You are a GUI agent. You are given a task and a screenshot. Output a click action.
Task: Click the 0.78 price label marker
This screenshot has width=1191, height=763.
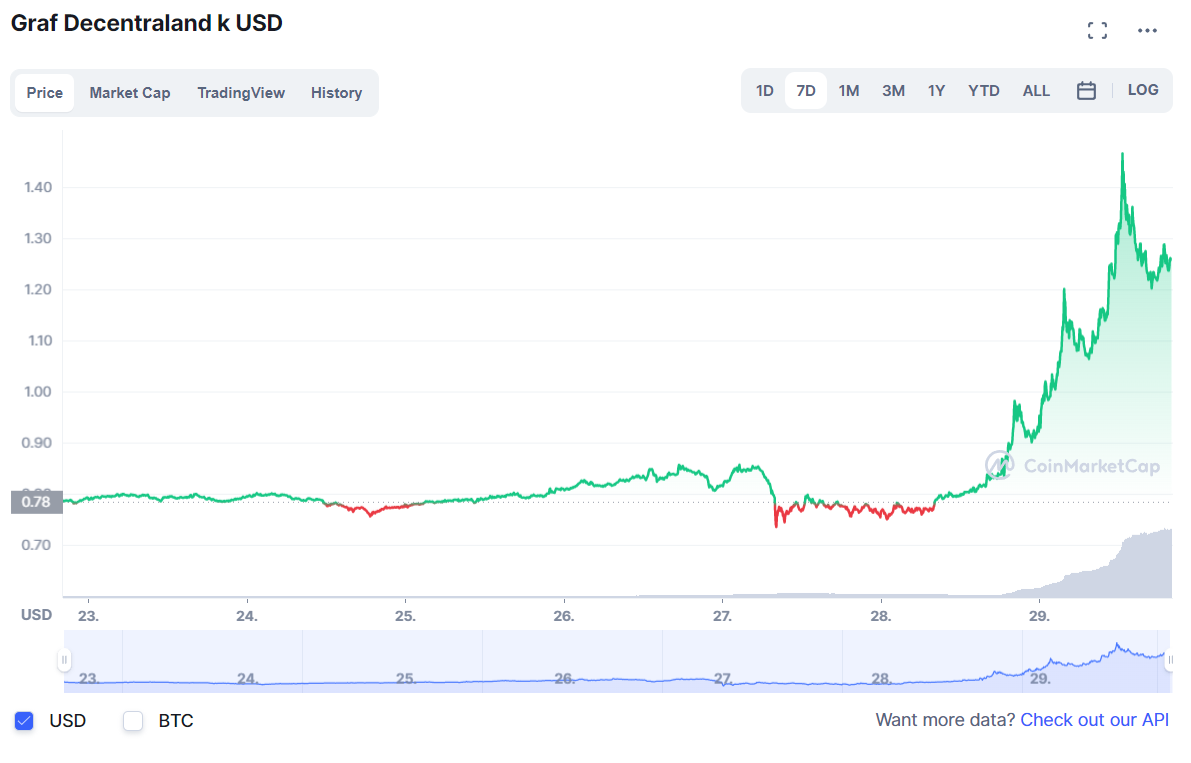(x=36, y=502)
